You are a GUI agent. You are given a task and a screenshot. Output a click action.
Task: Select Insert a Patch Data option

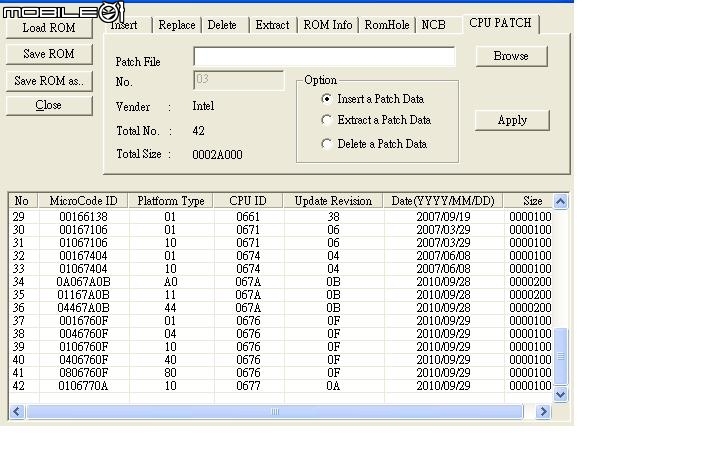[x=327, y=99]
